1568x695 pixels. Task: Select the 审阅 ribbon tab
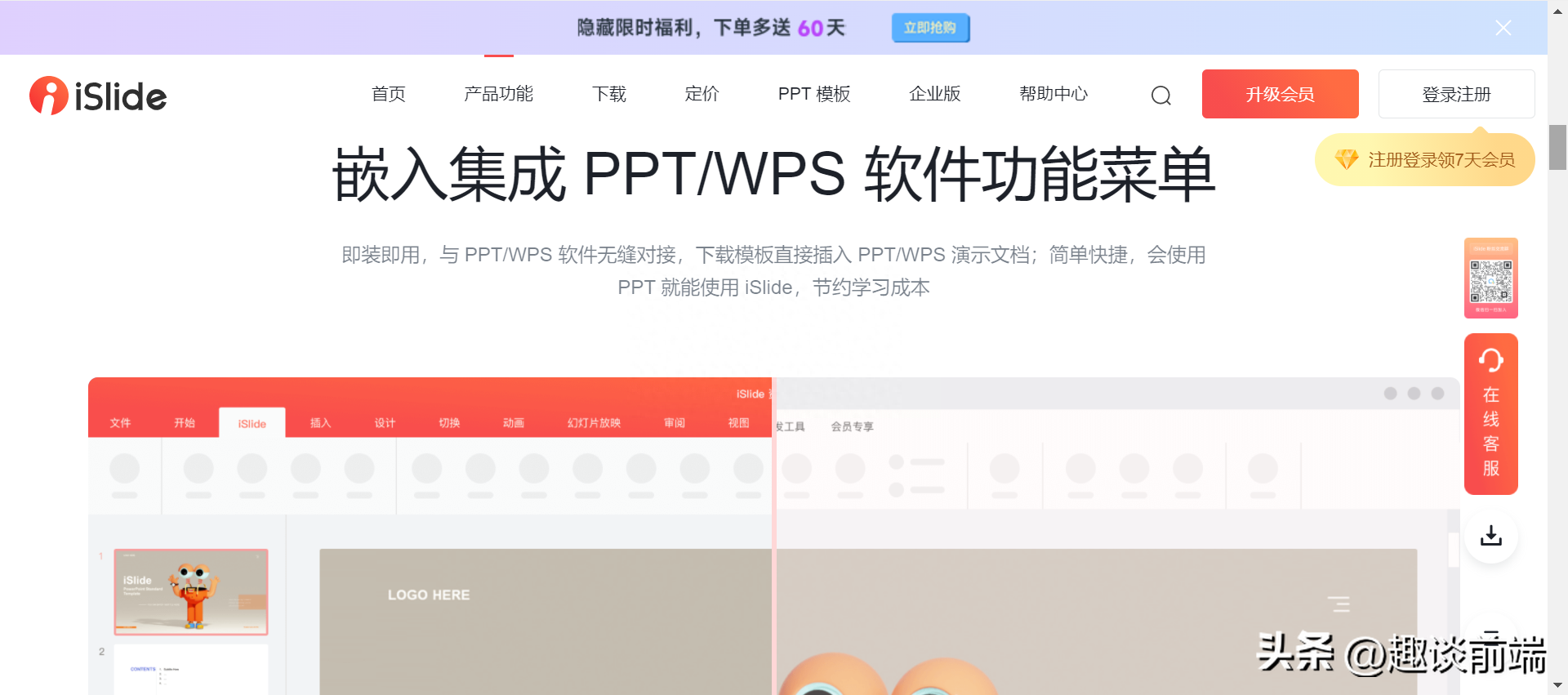pos(675,423)
